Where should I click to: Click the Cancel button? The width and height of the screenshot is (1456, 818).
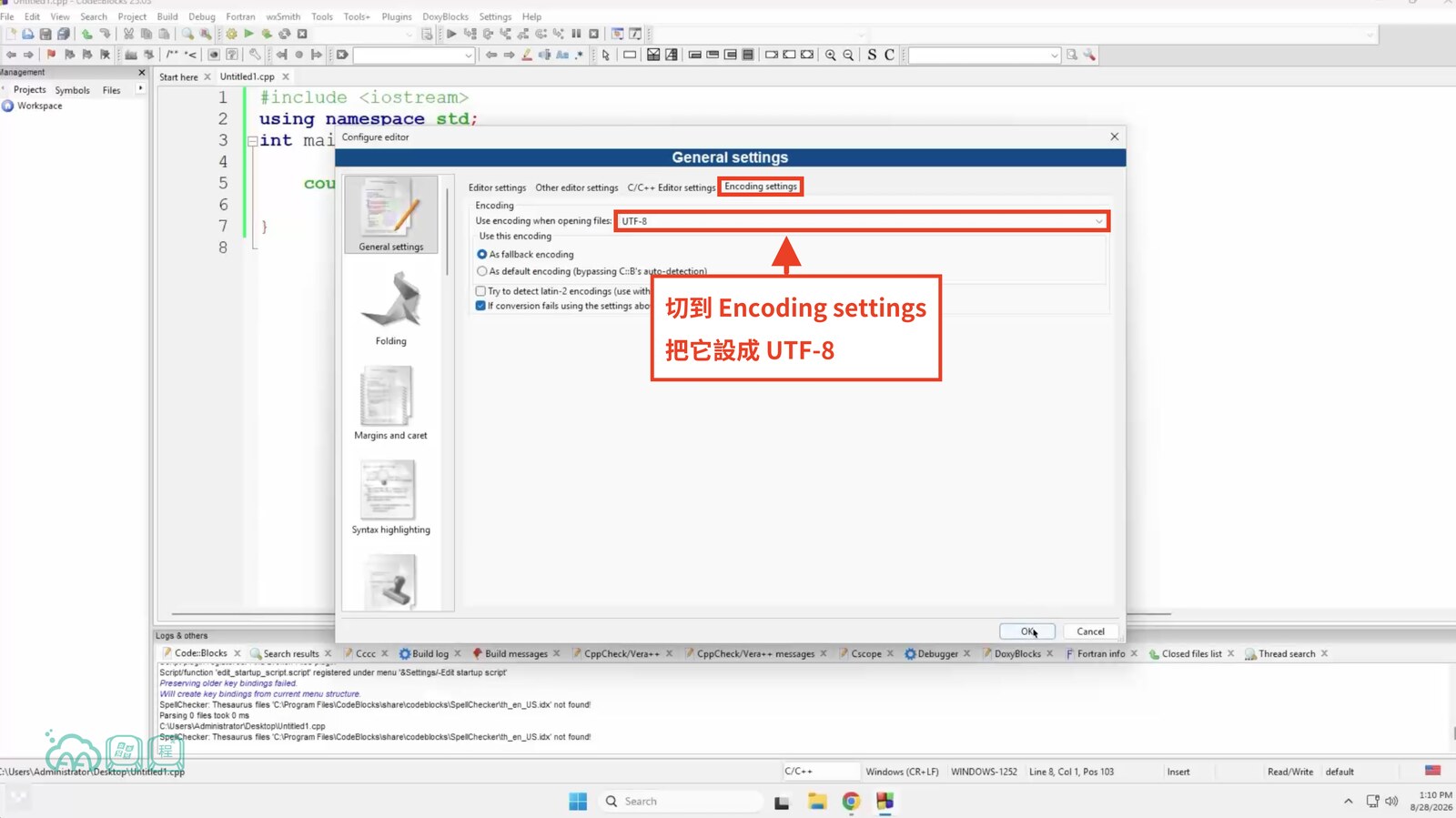(1090, 631)
